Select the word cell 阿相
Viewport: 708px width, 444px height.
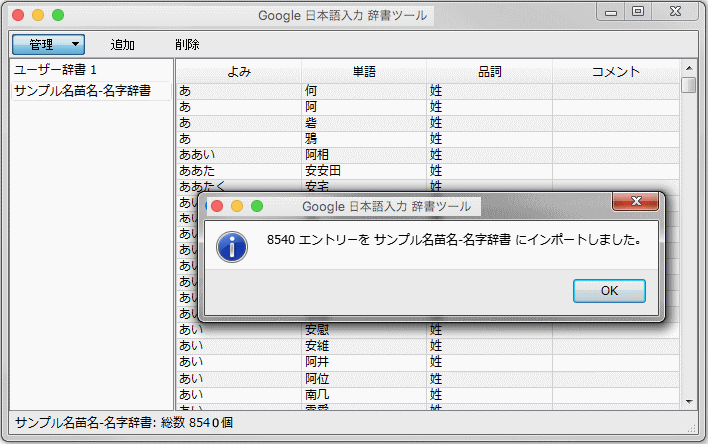click(364, 155)
